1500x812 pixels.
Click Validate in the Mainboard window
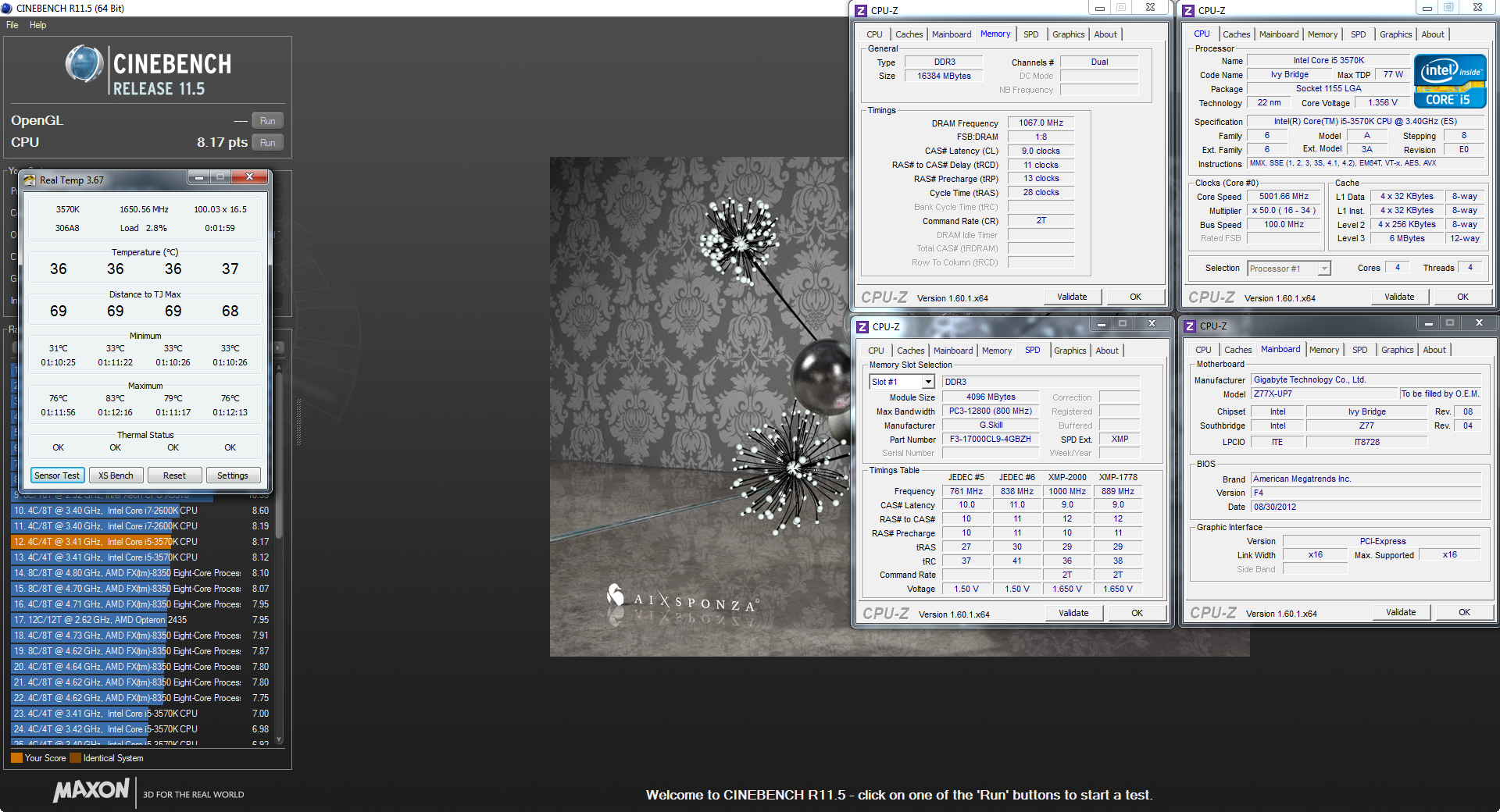(1401, 612)
